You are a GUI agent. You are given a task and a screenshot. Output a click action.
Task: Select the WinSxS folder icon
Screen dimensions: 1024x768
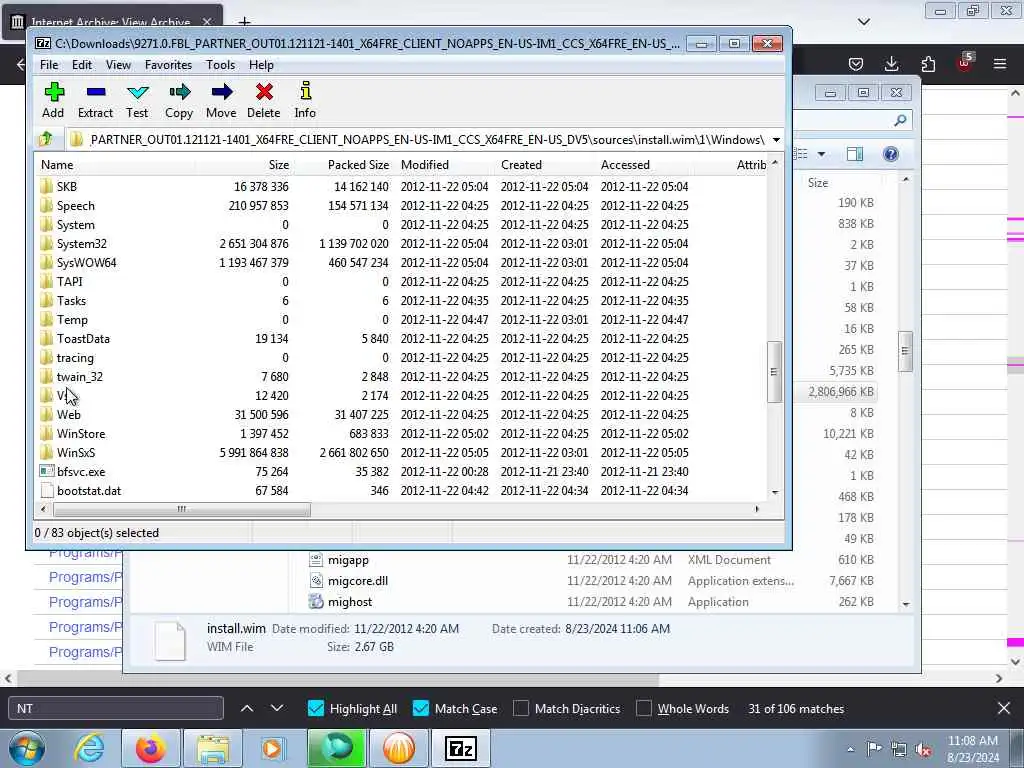[x=46, y=452]
